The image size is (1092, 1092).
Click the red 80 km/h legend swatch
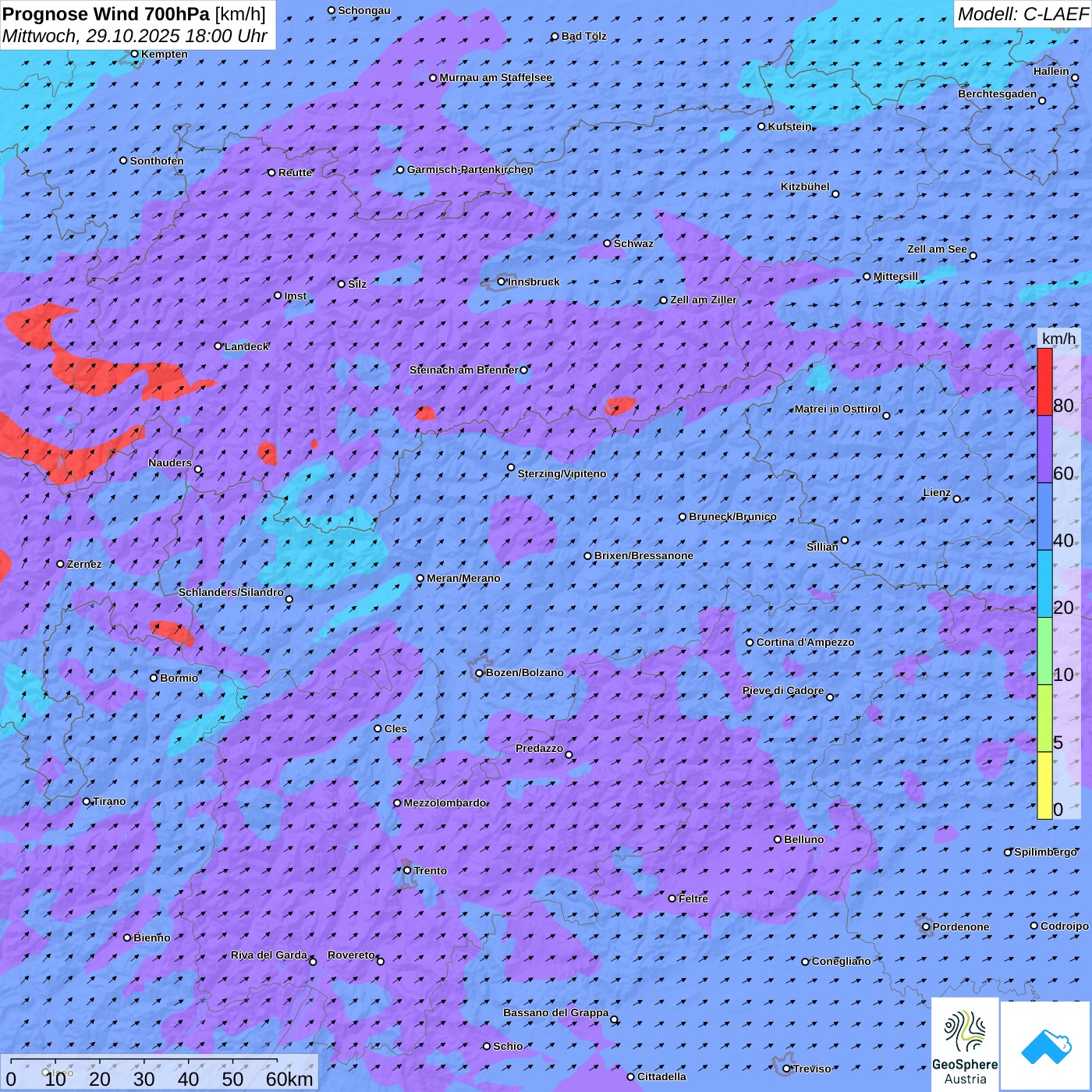tap(1044, 381)
